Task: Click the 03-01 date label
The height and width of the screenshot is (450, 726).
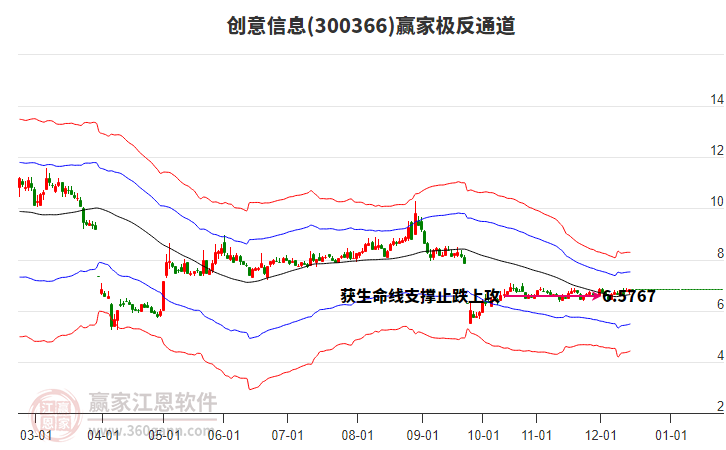Action: [36, 436]
